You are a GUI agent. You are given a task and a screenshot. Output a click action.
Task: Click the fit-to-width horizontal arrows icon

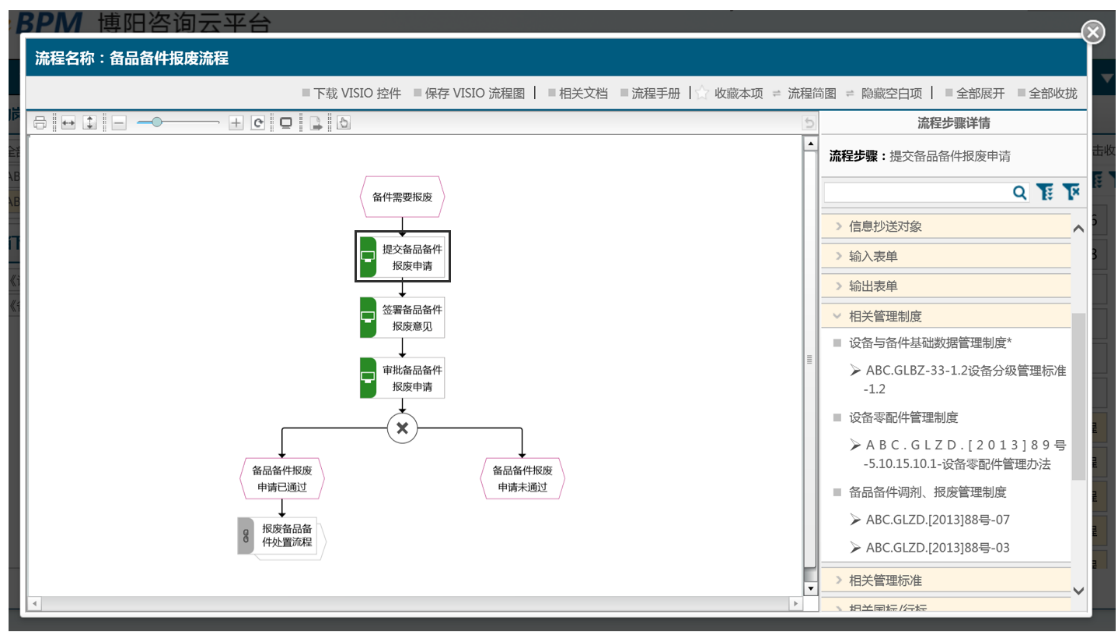[68, 123]
